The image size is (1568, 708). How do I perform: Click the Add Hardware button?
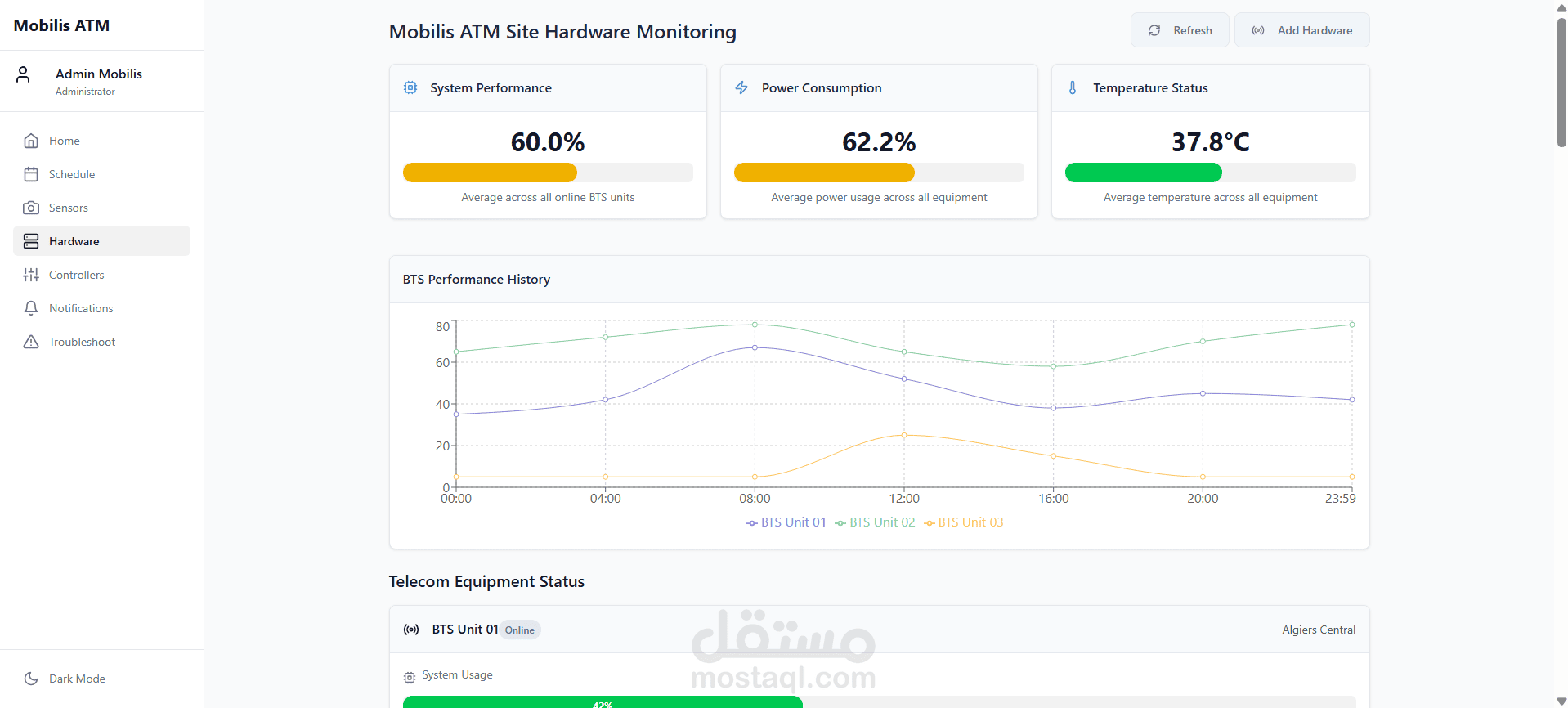pos(1301,30)
